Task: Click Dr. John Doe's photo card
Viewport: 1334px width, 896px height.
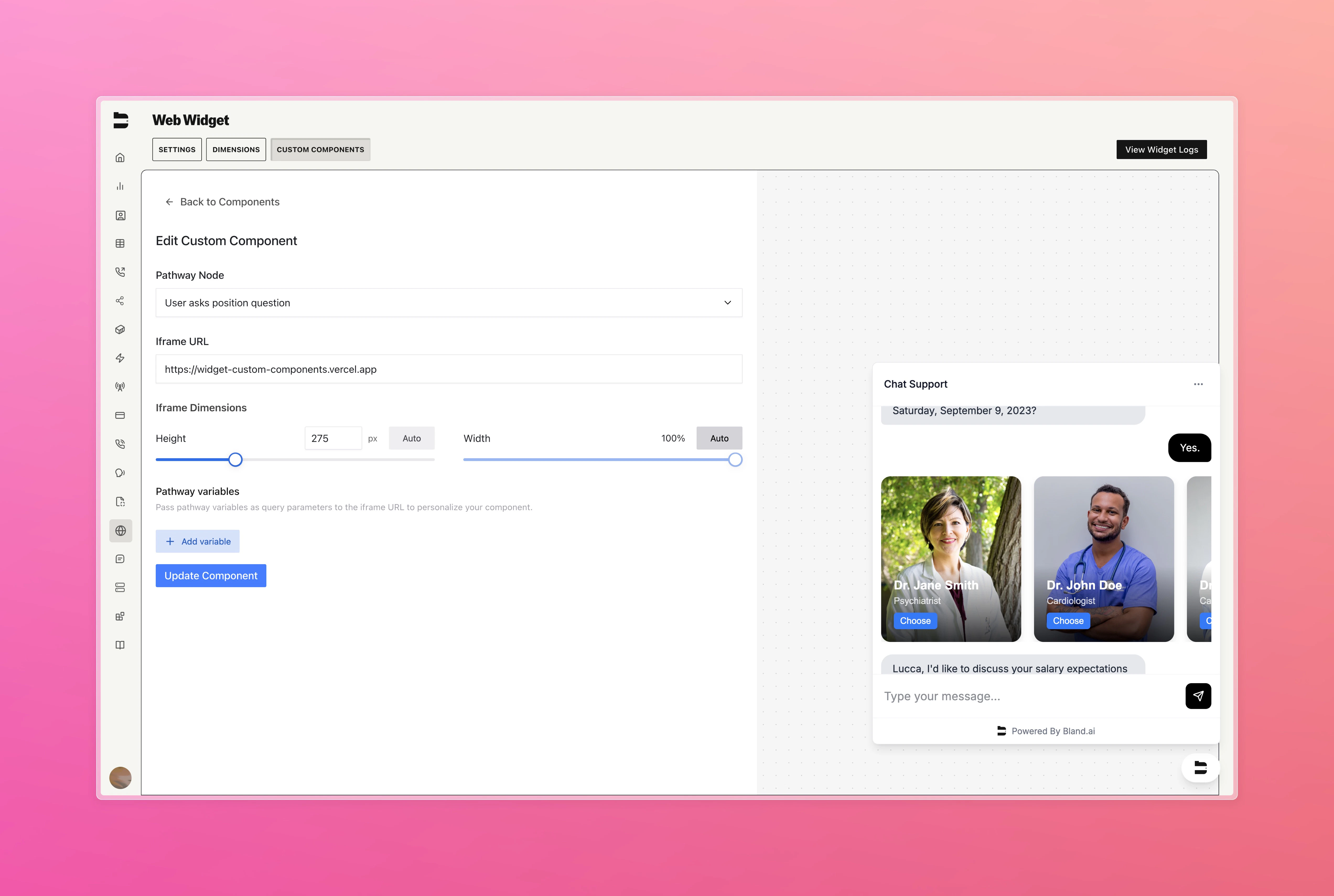Action: [1104, 559]
